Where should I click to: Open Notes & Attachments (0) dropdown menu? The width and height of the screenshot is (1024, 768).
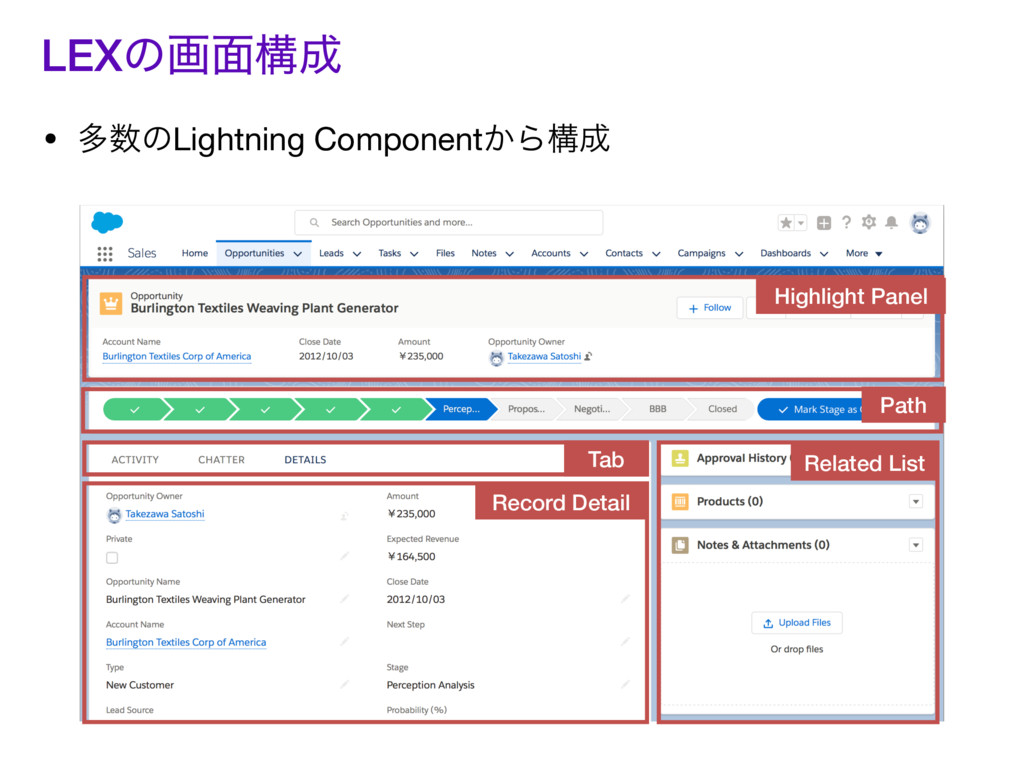[916, 545]
